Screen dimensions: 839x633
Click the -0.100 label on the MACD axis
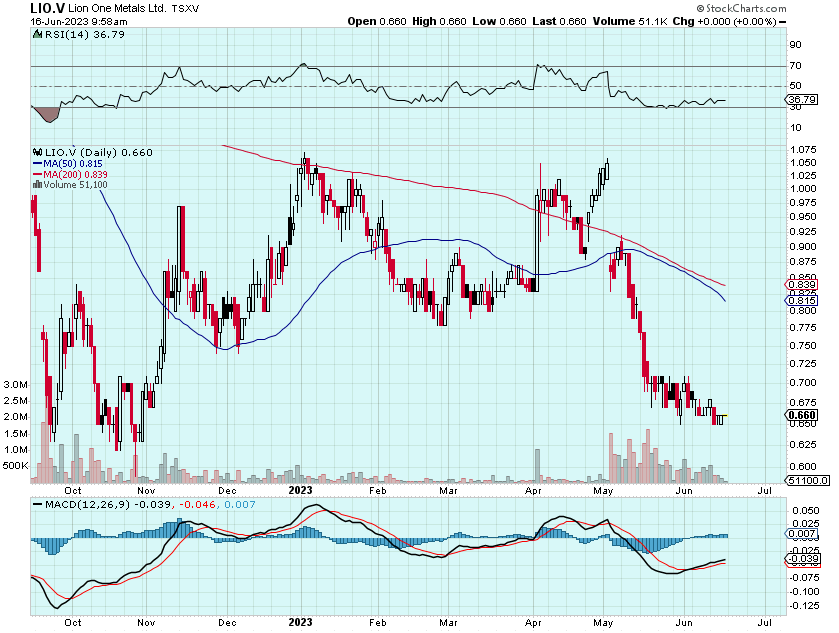(804, 592)
